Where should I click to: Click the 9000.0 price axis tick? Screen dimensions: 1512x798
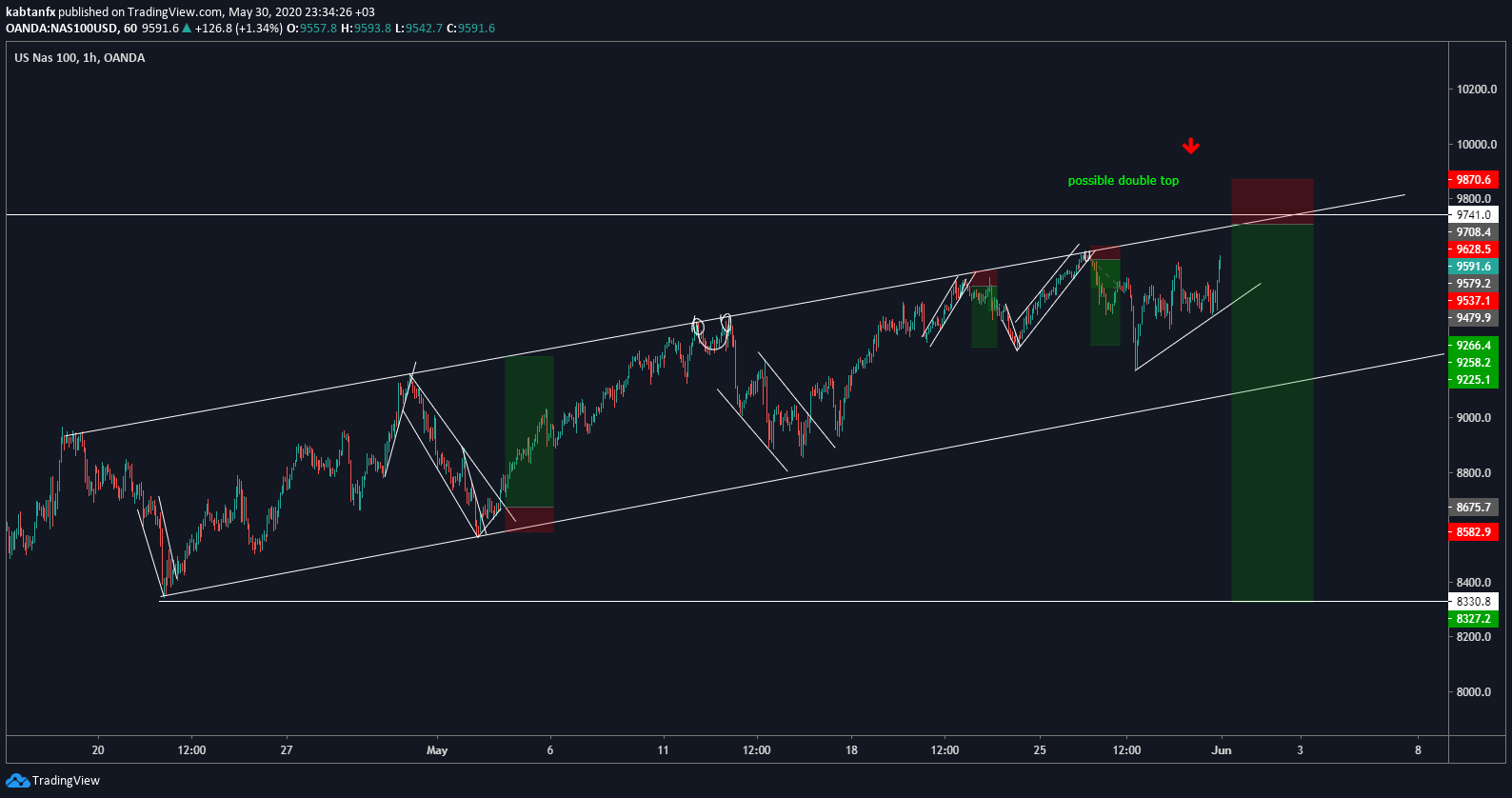tap(1474, 418)
